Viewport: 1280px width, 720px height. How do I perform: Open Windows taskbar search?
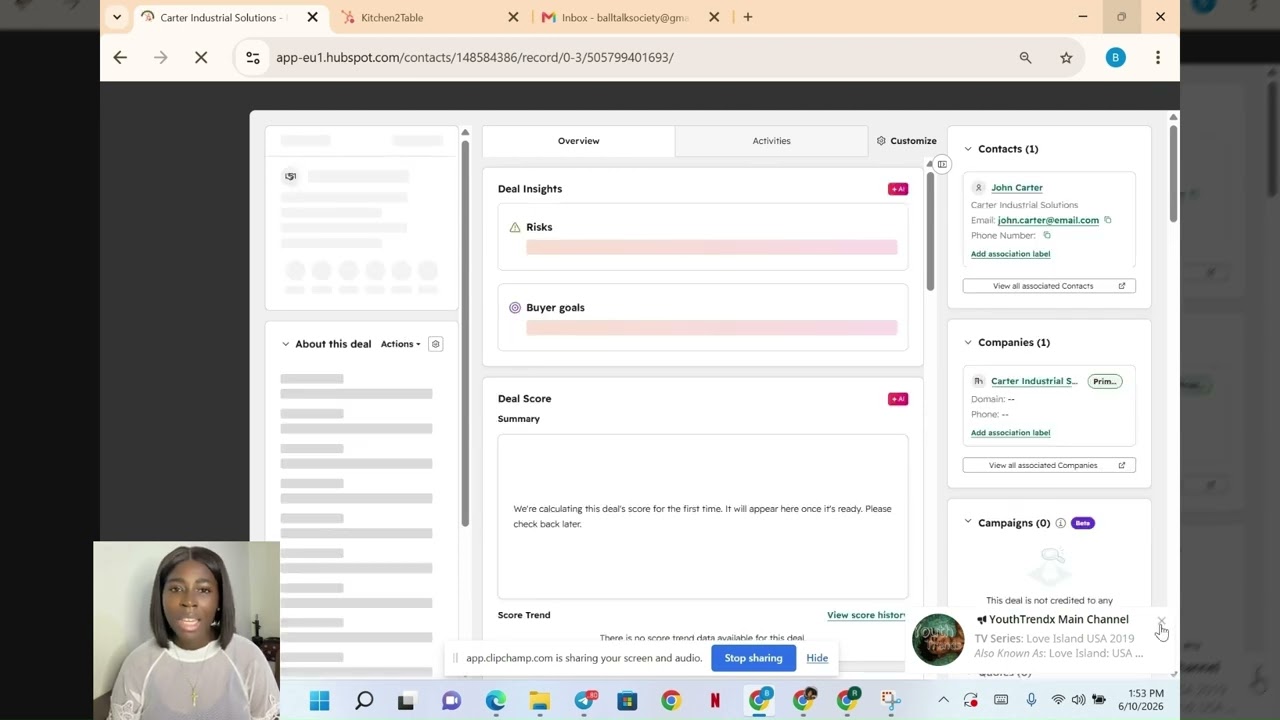364,701
